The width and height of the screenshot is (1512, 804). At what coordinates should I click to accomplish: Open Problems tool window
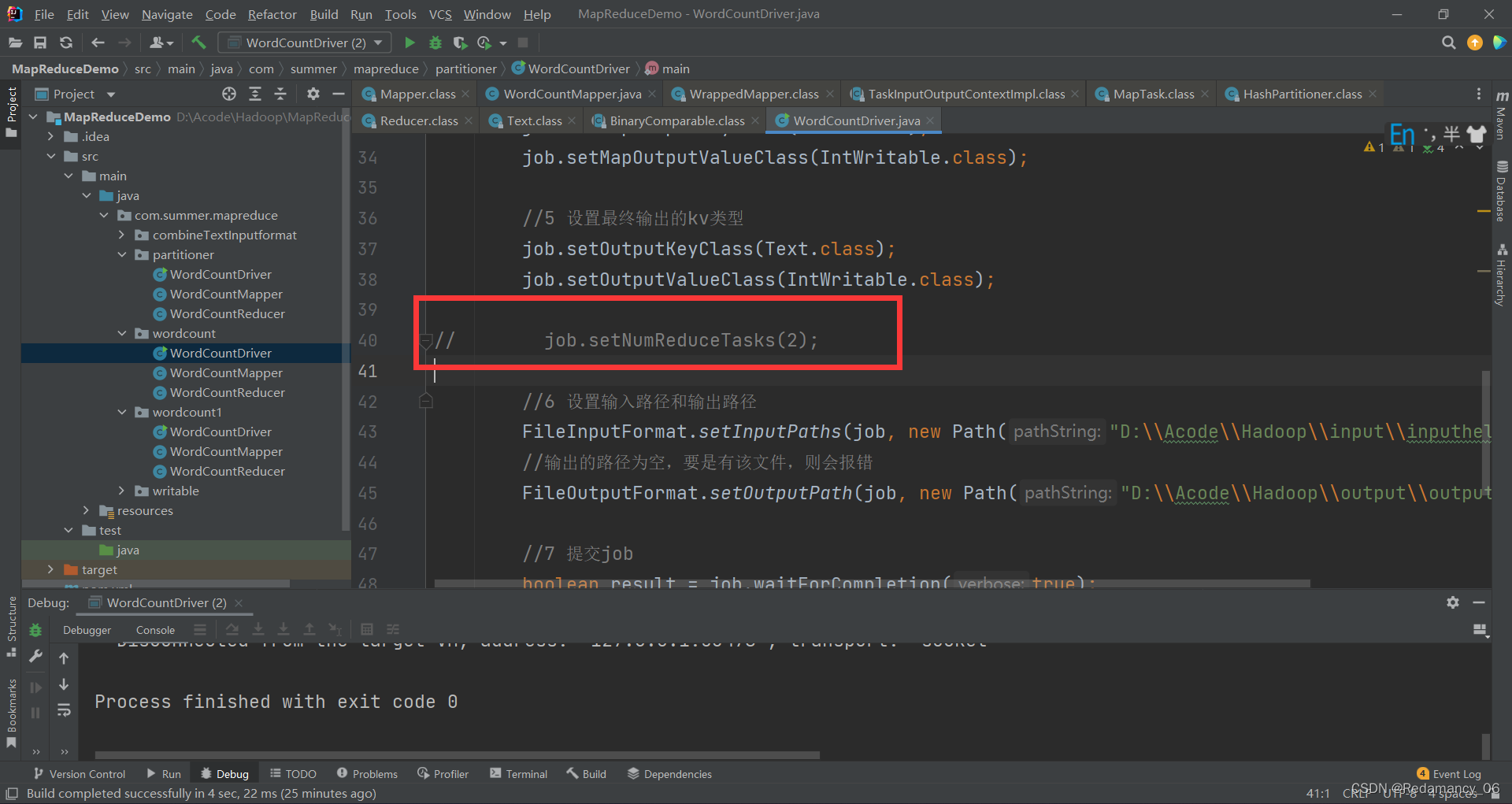(x=367, y=774)
